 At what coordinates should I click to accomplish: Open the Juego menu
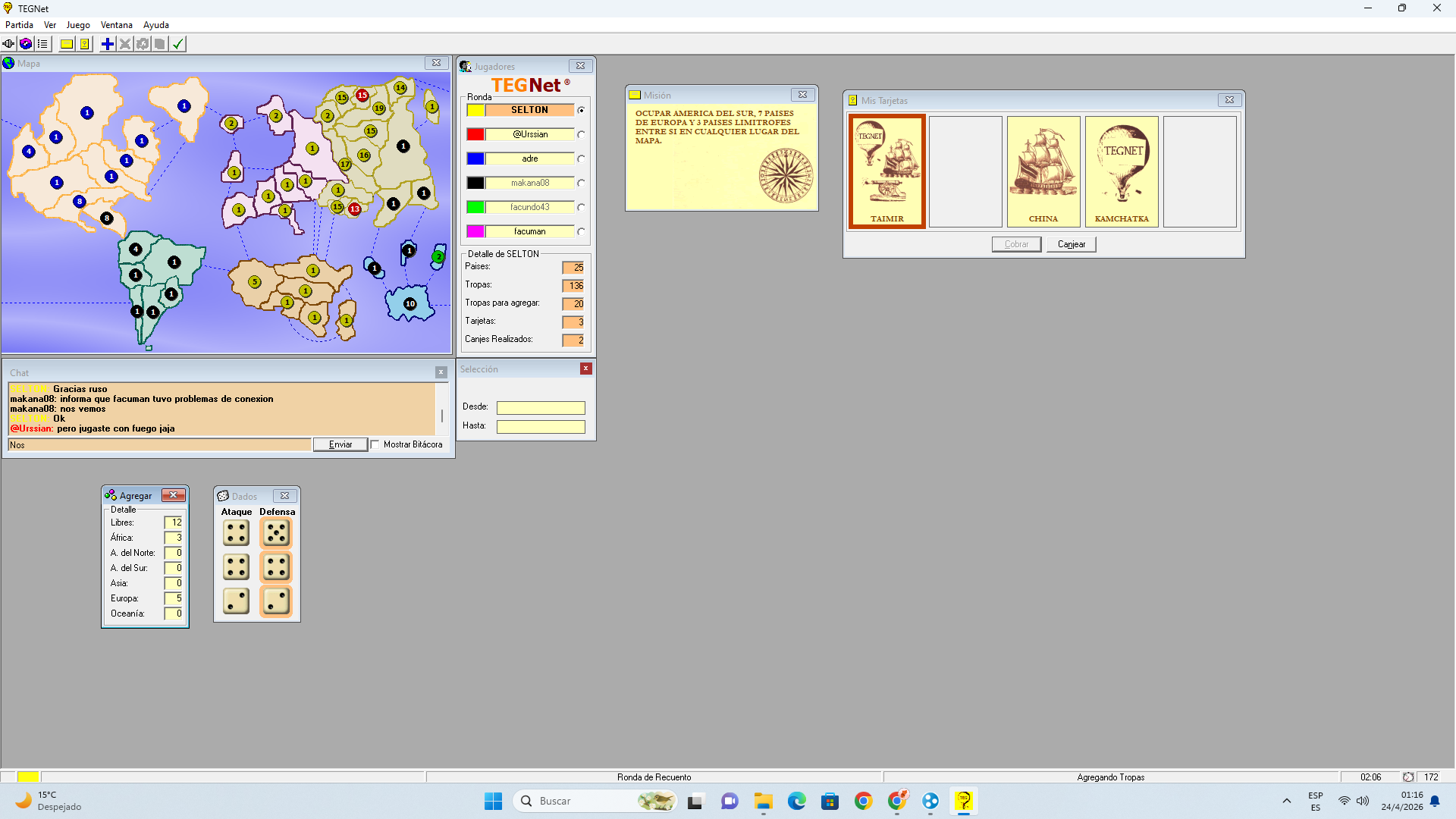pyautogui.click(x=77, y=25)
